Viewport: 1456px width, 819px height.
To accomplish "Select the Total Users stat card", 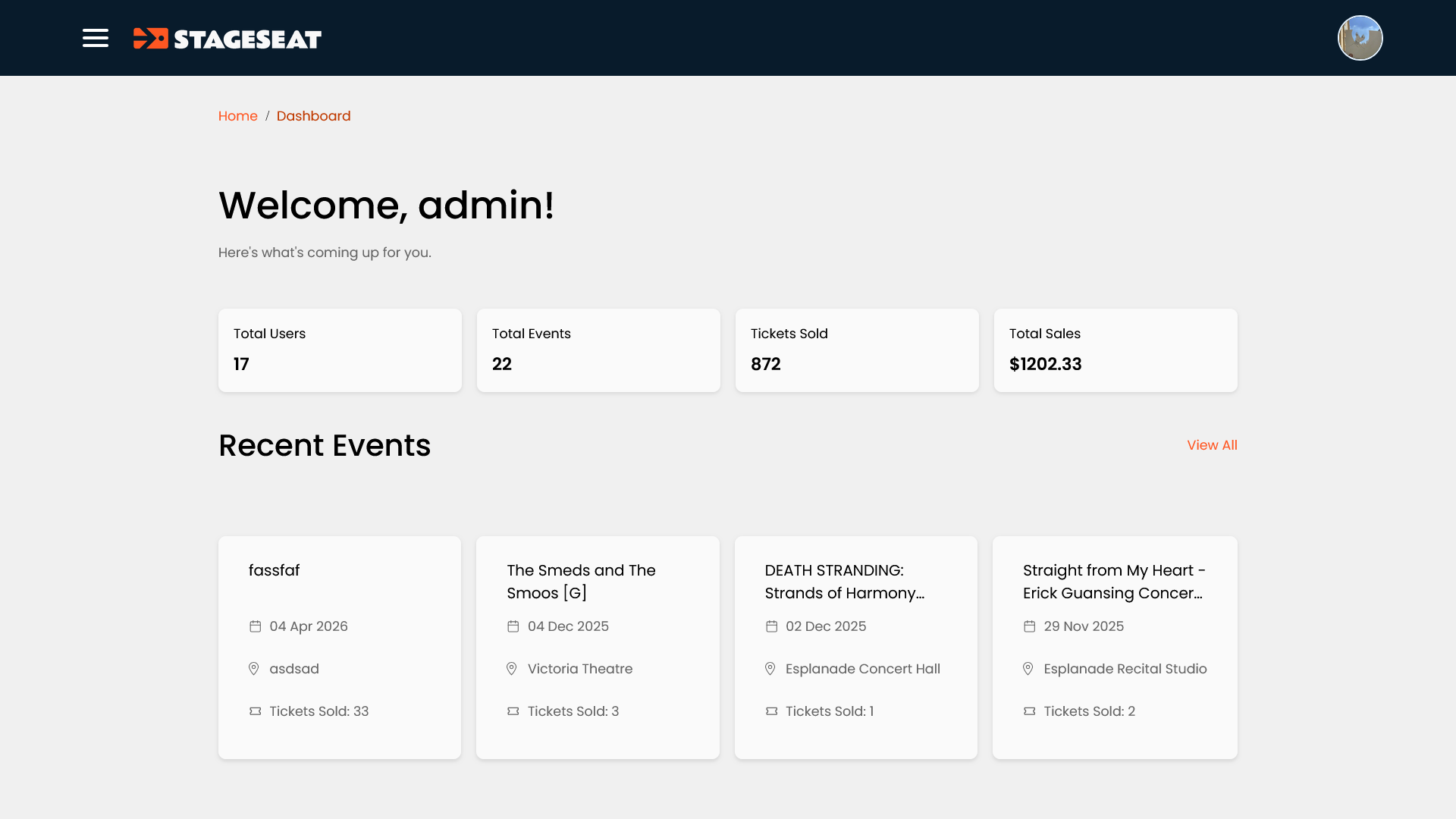I will [x=339, y=350].
